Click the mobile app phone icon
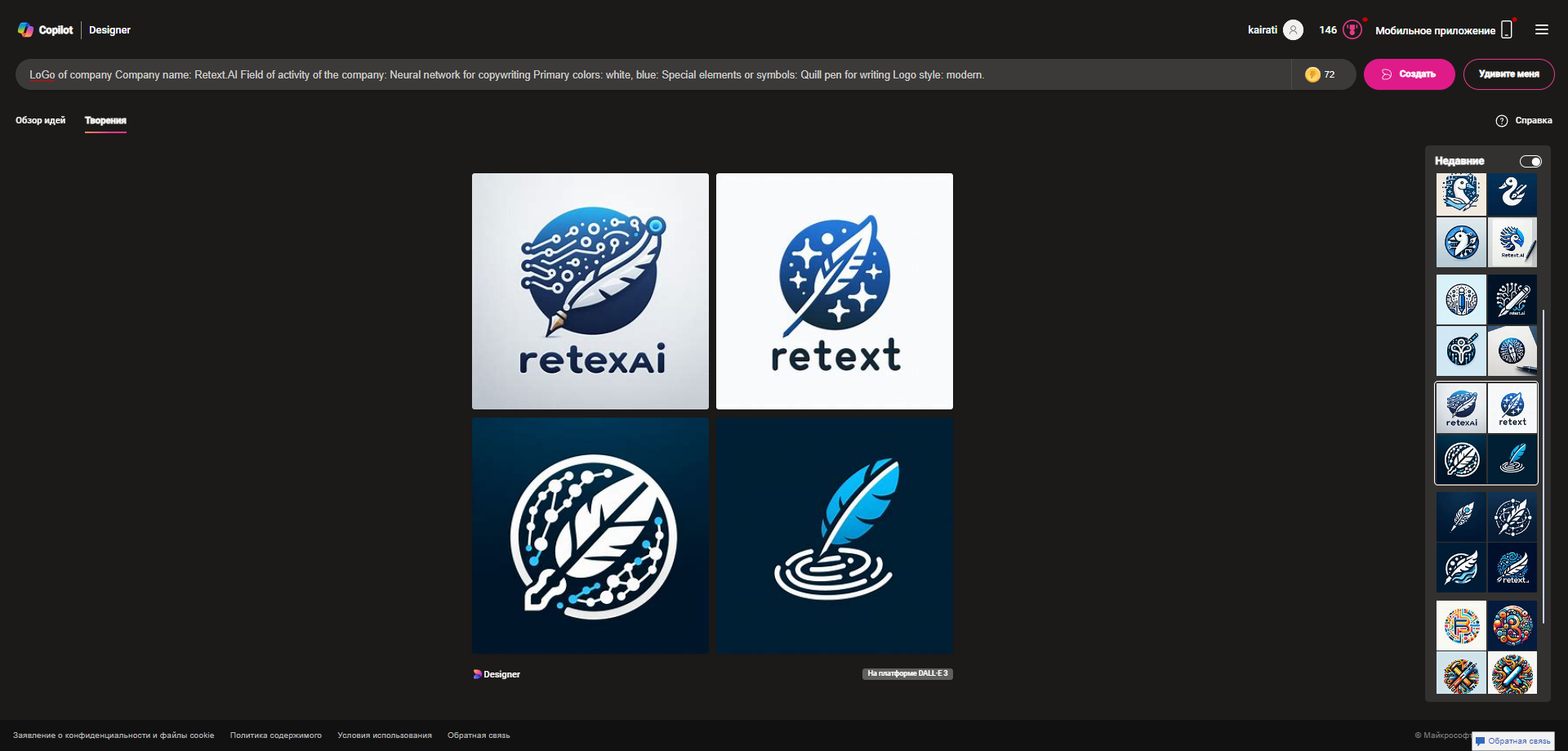Viewport: 1568px width, 751px height. click(x=1505, y=29)
